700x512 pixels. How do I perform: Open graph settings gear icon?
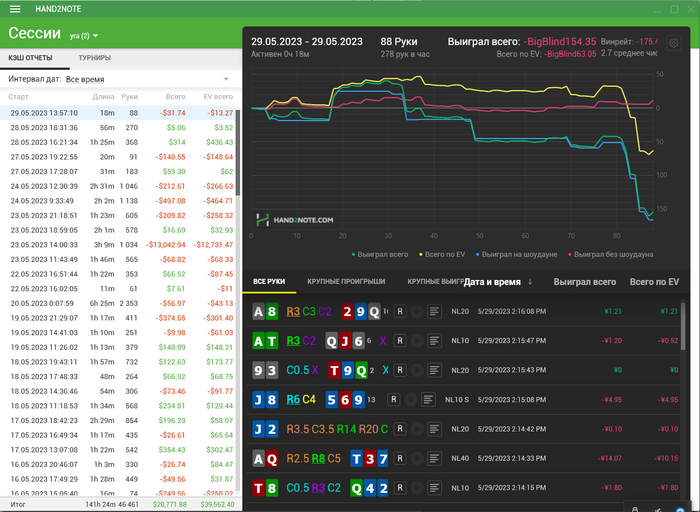(674, 43)
